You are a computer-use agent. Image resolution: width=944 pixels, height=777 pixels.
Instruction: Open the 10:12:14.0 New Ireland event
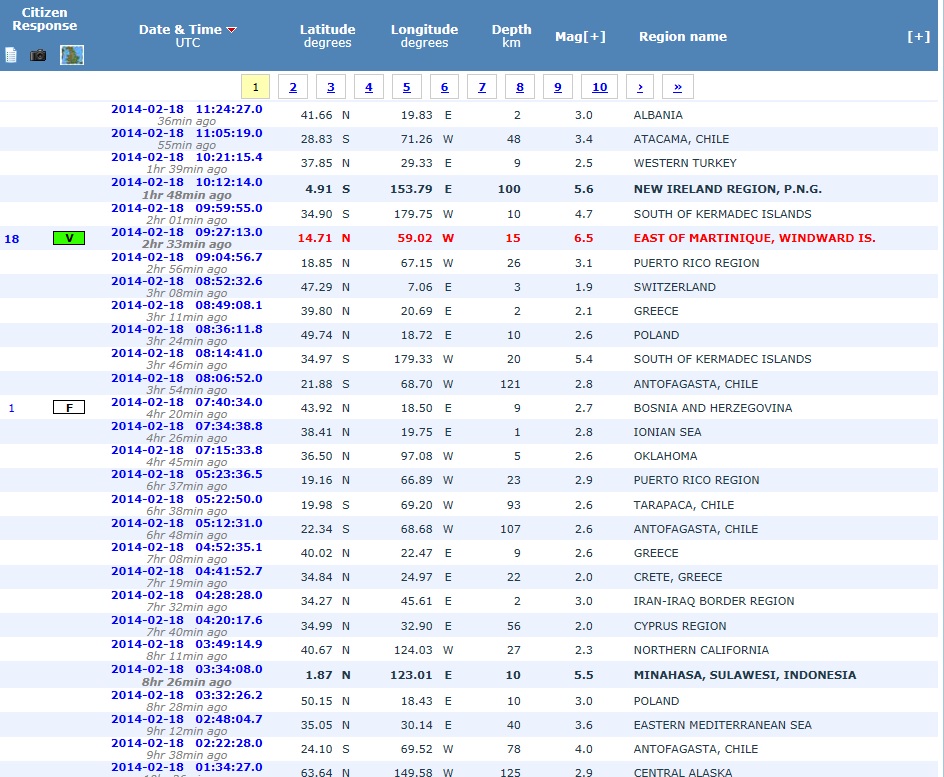pos(187,182)
